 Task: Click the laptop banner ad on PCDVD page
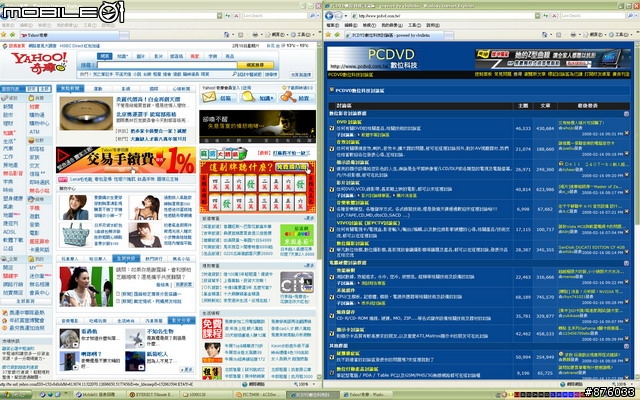click(x=553, y=58)
